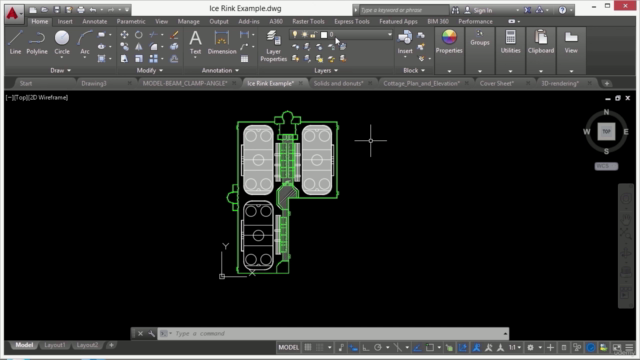Click the Help question mark icon
640x360 pixels.
[x=562, y=10]
